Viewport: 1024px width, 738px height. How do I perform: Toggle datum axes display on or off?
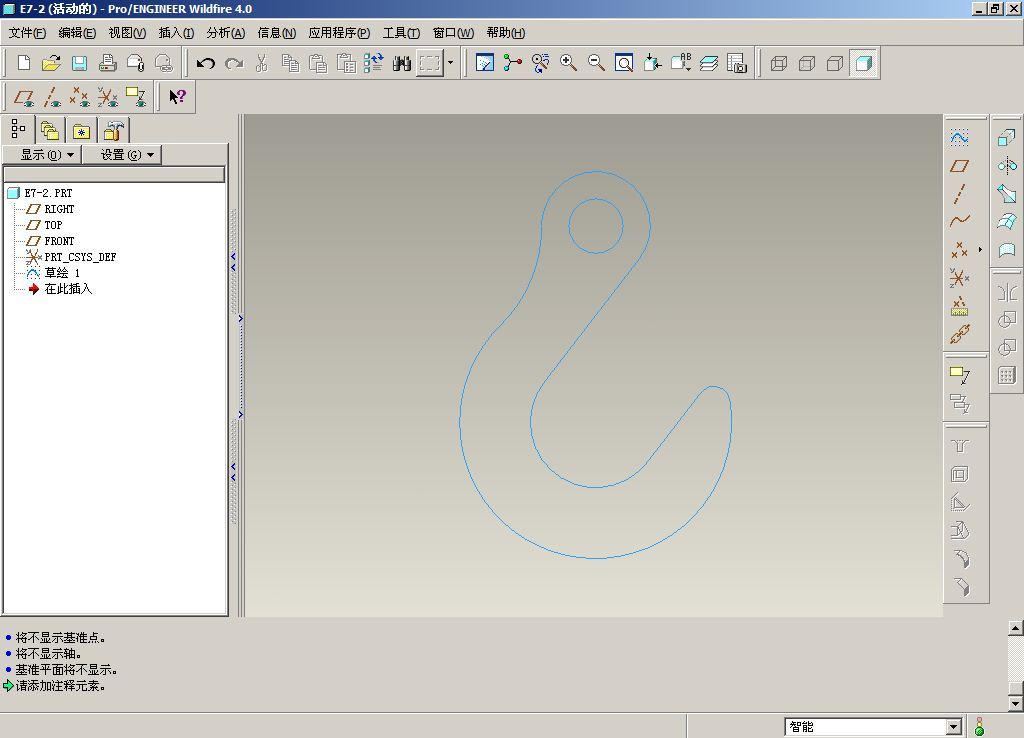52,97
